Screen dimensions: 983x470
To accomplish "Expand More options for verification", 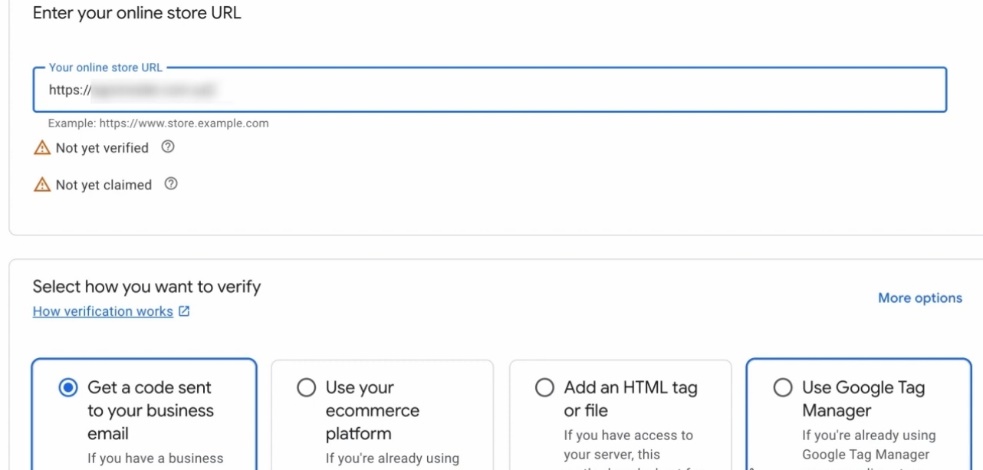I will click(919, 298).
